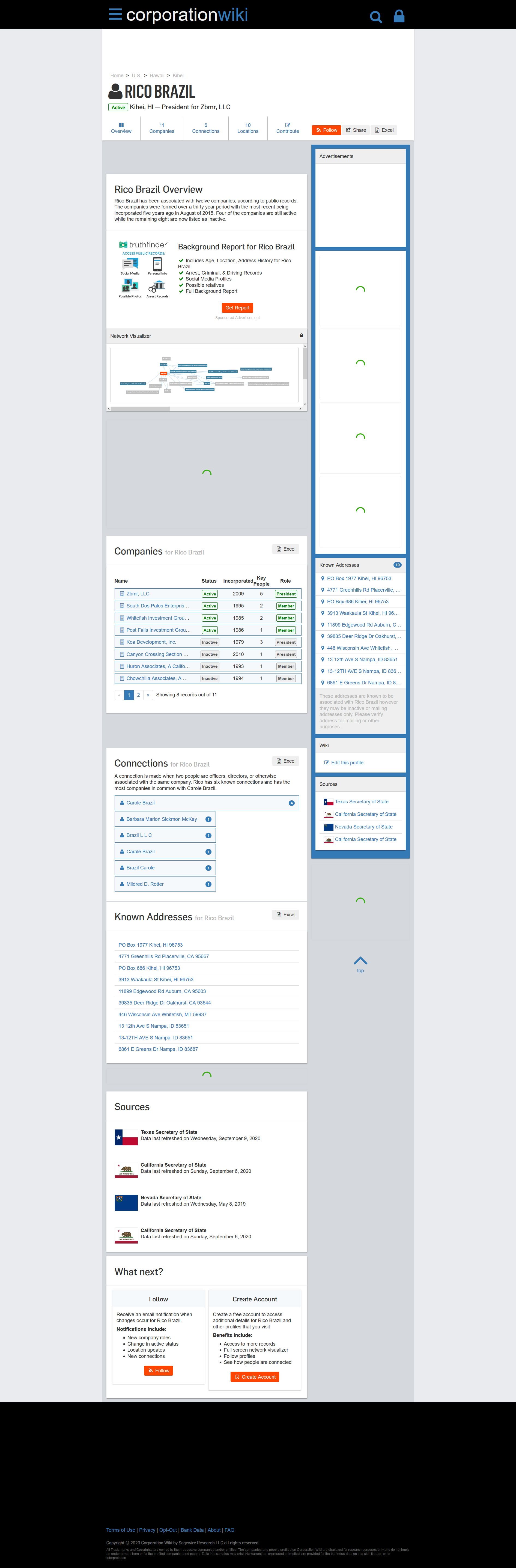Click the lock login icon
Viewport: 516px width, 1568px height.
pyautogui.click(x=399, y=16)
